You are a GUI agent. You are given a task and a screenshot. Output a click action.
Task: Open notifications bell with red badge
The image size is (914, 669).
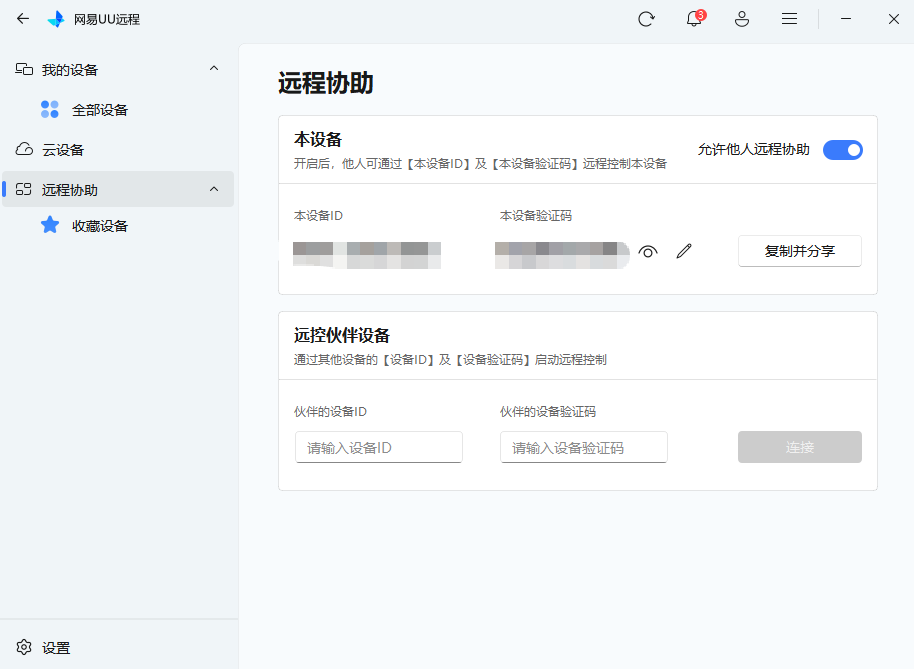694,19
